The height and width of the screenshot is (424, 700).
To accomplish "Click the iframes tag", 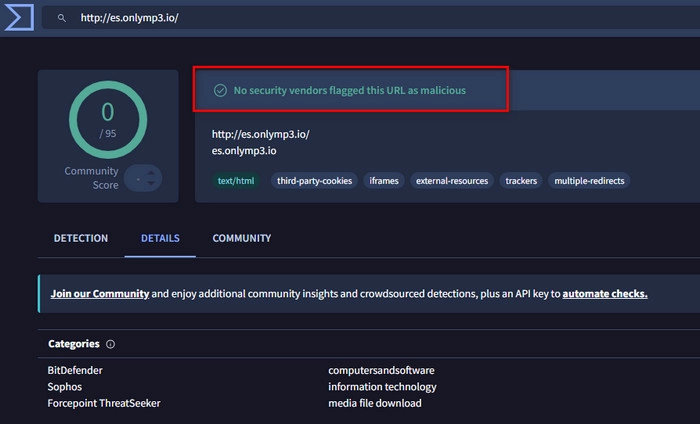I will click(384, 181).
